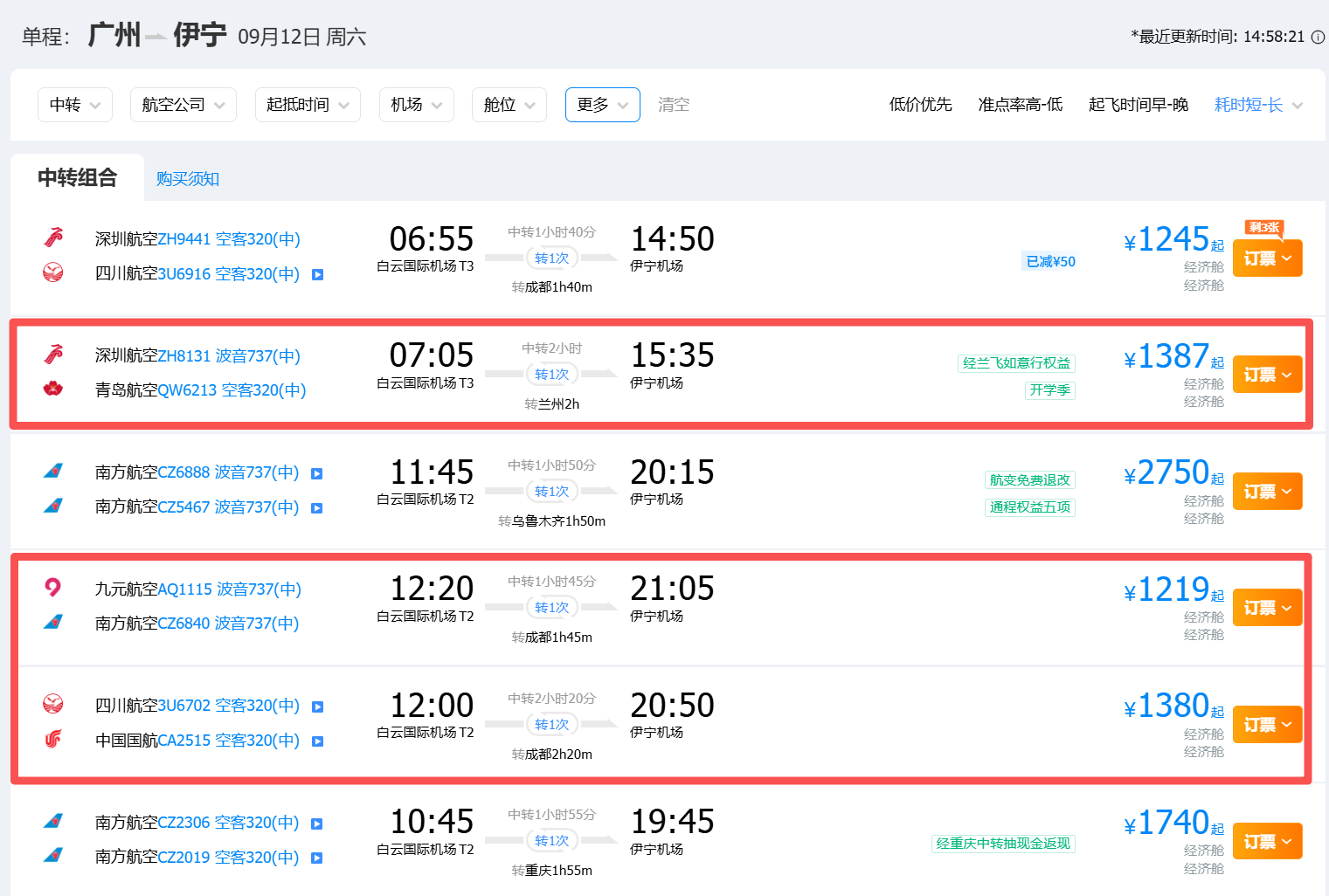Click the 转兰州2h transfer text
Viewport: 1329px width, 896px height.
click(551, 404)
